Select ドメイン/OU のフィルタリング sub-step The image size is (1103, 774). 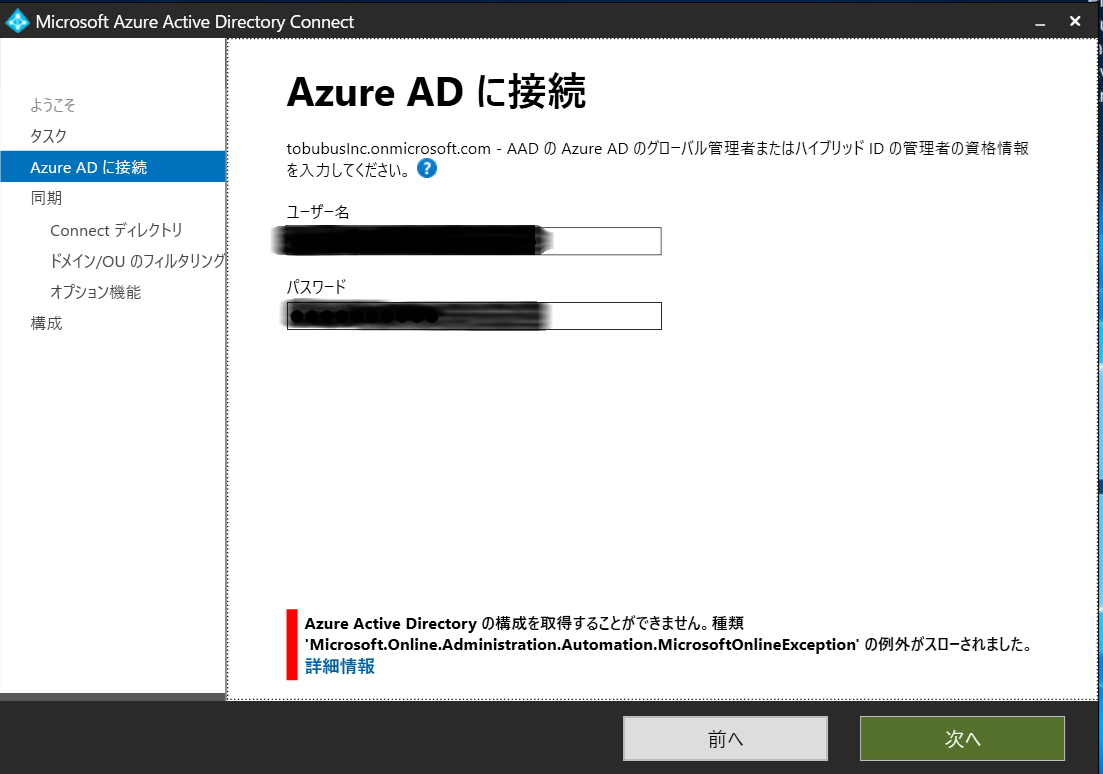(137, 261)
